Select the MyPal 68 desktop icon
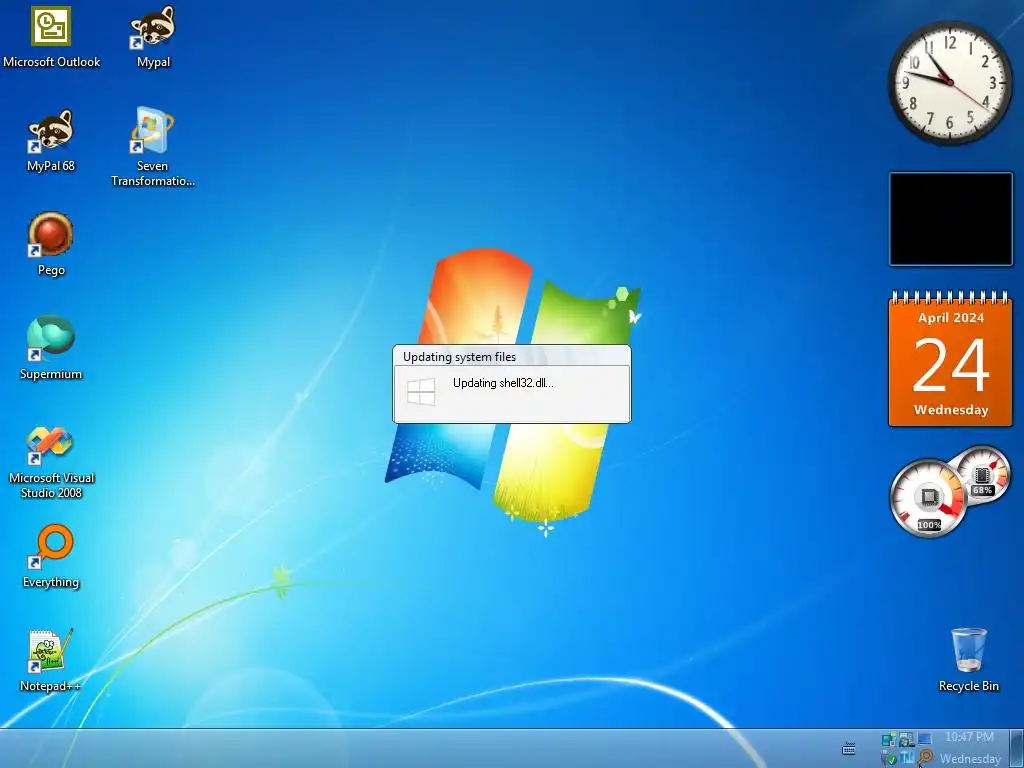The height and width of the screenshot is (768, 1024). point(51,140)
